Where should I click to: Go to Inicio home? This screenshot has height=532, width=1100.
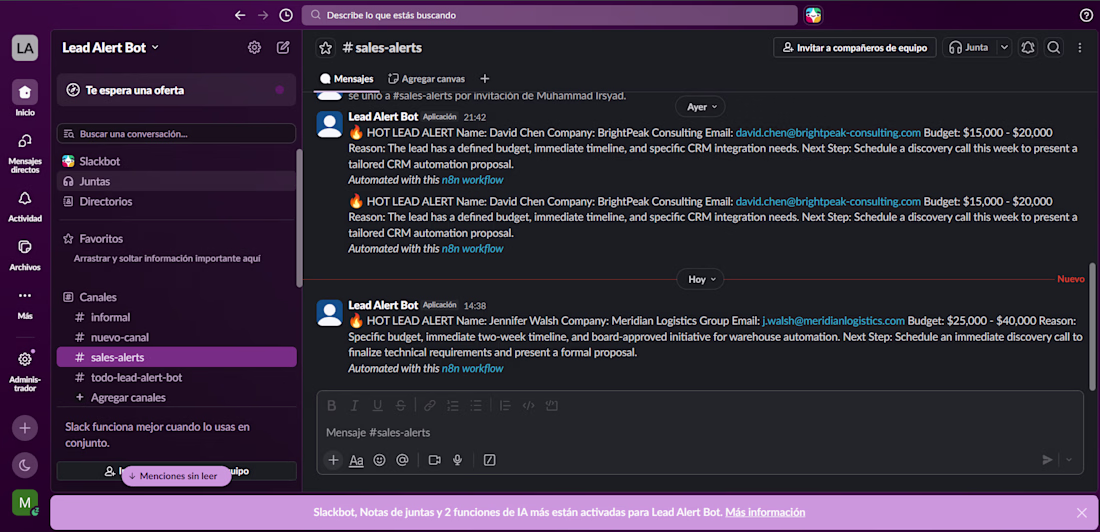click(x=25, y=98)
